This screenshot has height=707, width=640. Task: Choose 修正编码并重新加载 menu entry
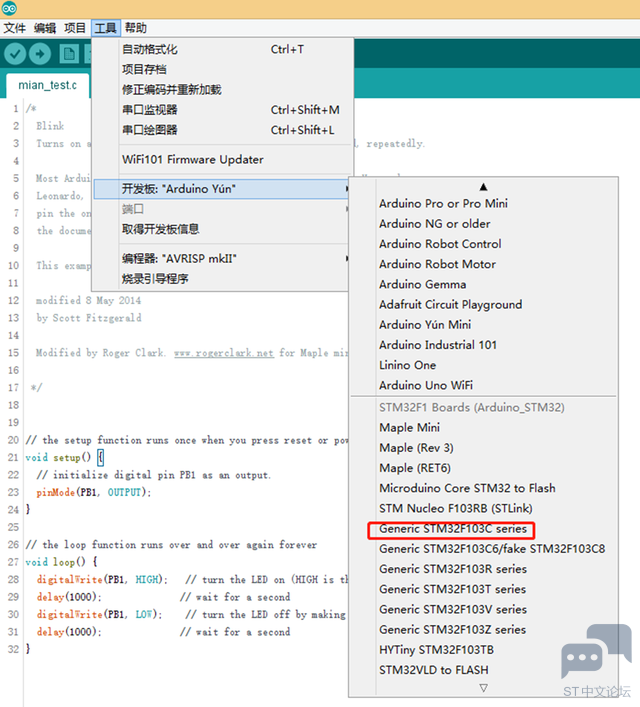(222, 90)
